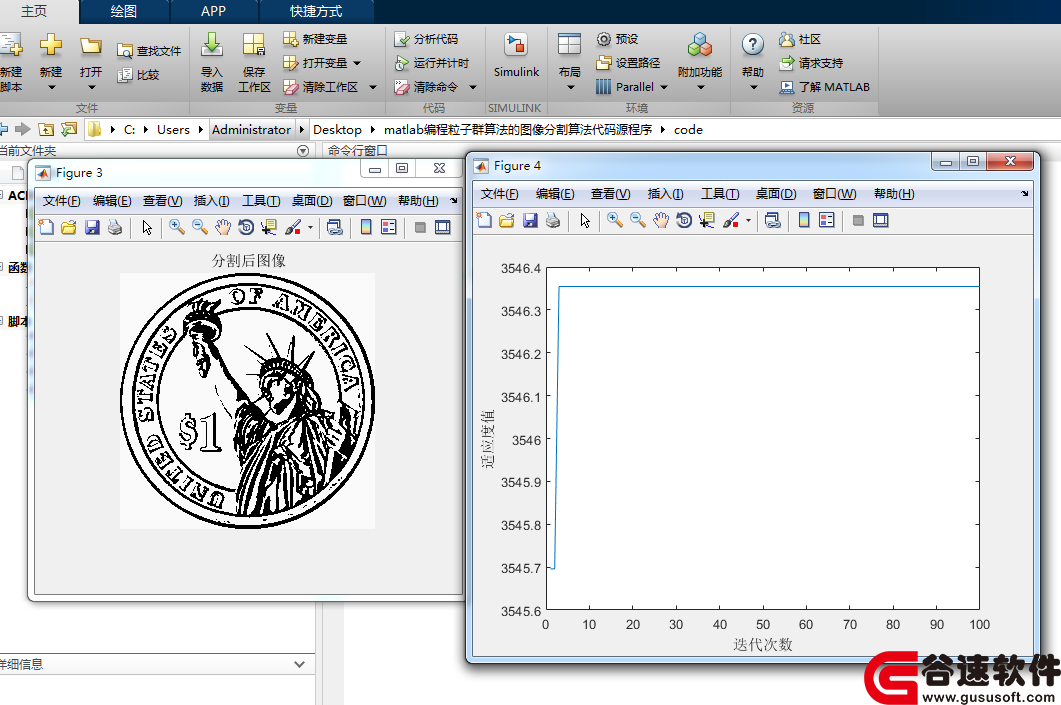Open 预设 preferences
The width and height of the screenshot is (1061, 705).
[x=617, y=39]
